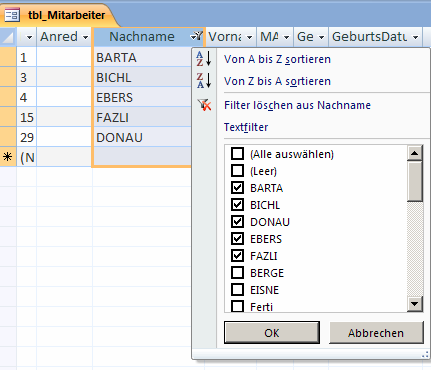Check the (Alle auswählen) checkbox
This screenshot has height=370, width=431.
pos(237,154)
